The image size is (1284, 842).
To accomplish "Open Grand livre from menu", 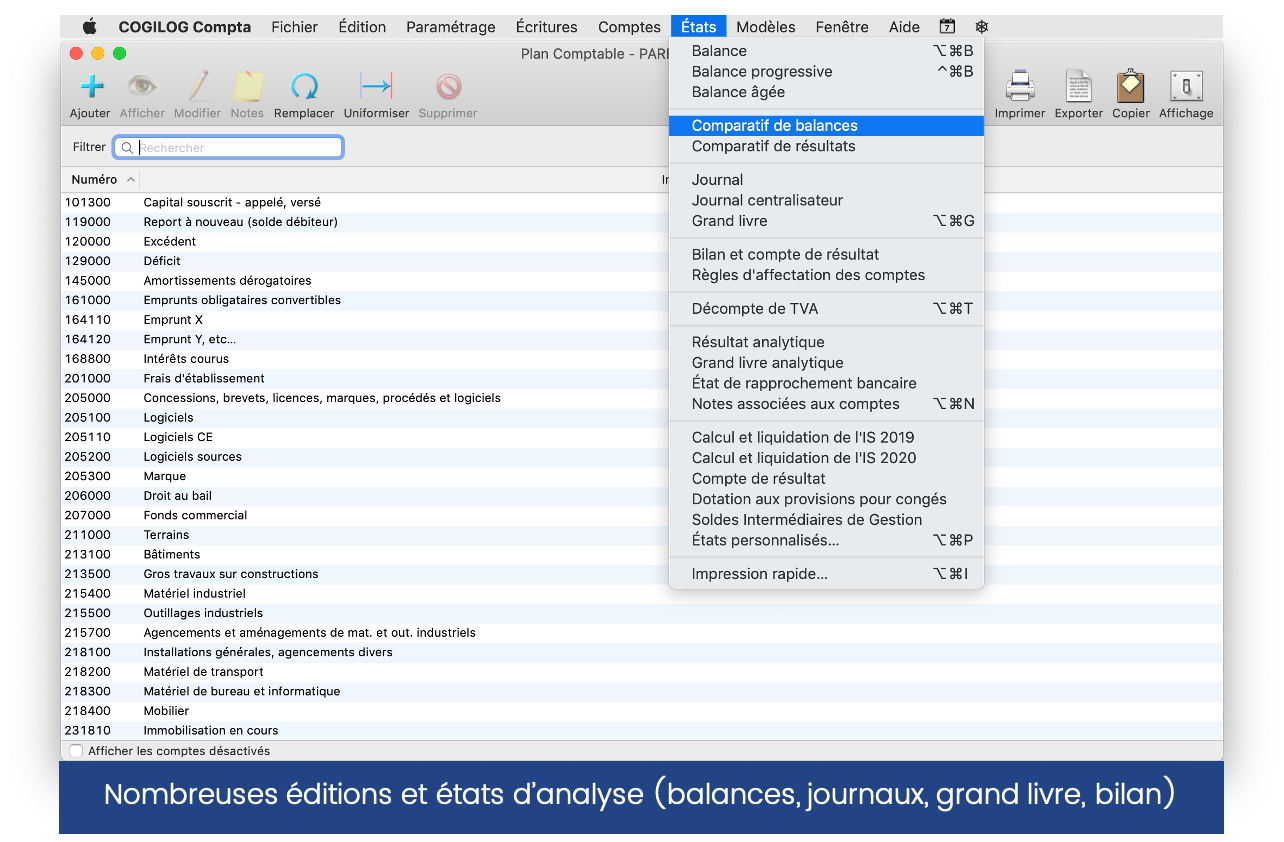I will (826, 221).
